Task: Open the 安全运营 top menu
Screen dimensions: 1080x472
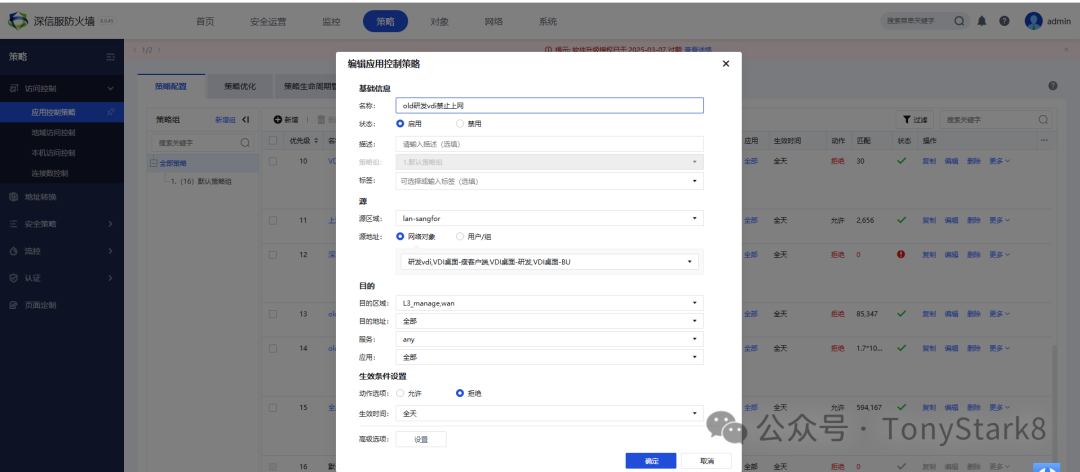Action: point(268,21)
